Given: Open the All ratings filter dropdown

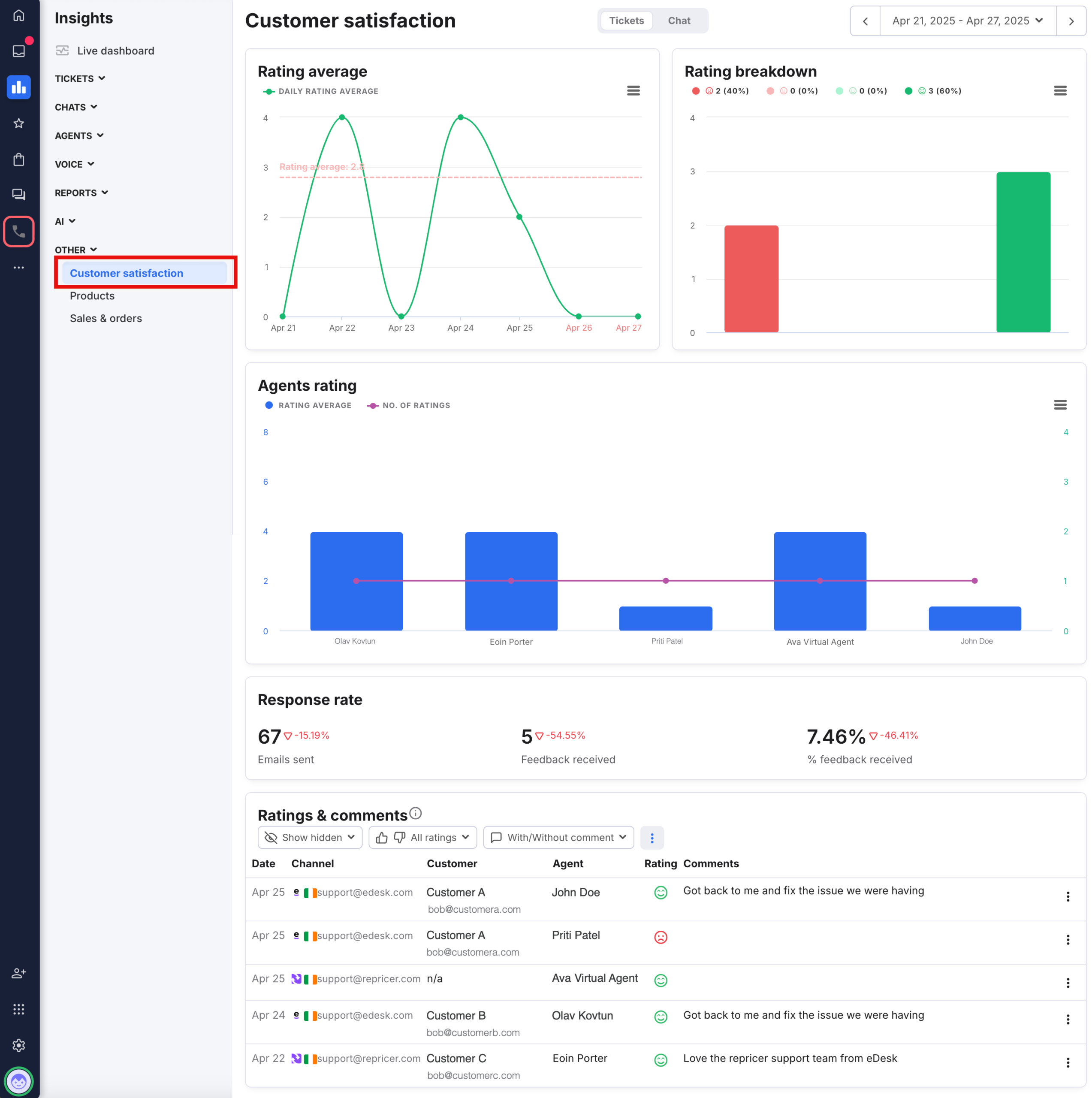Looking at the screenshot, I should [x=422, y=838].
